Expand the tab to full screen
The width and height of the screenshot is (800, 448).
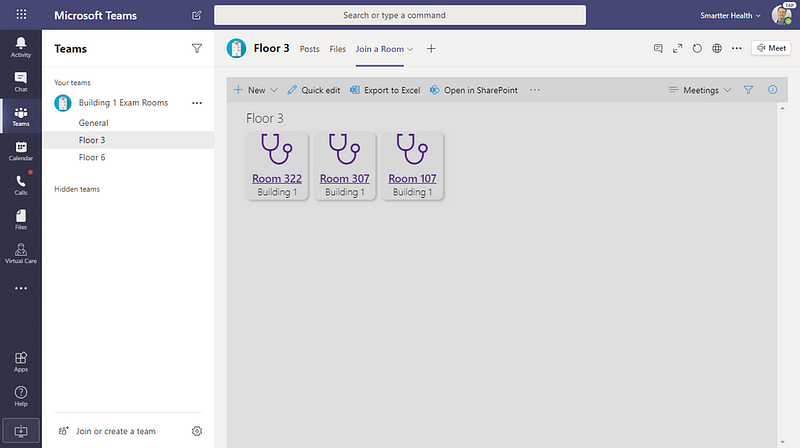click(x=678, y=48)
